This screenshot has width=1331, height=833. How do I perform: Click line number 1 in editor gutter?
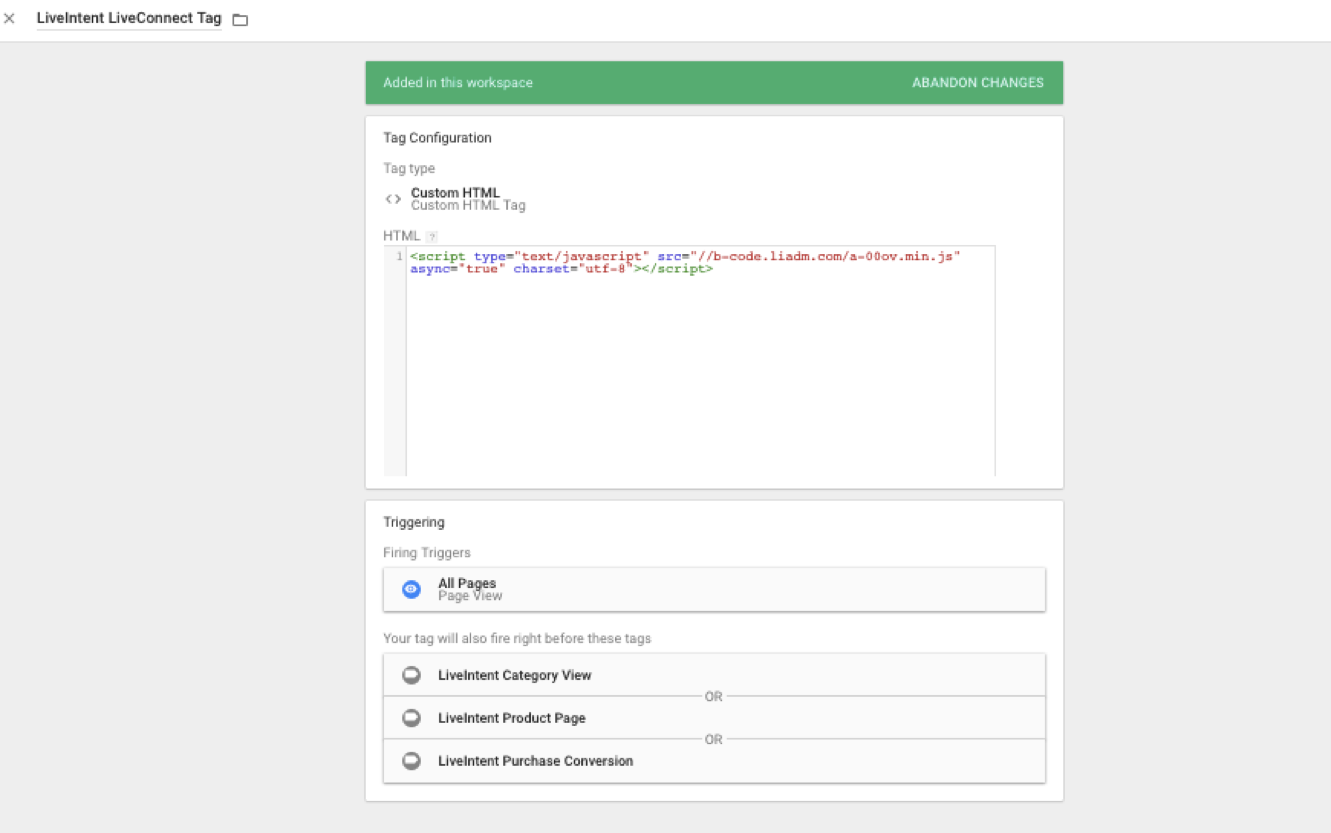399,257
